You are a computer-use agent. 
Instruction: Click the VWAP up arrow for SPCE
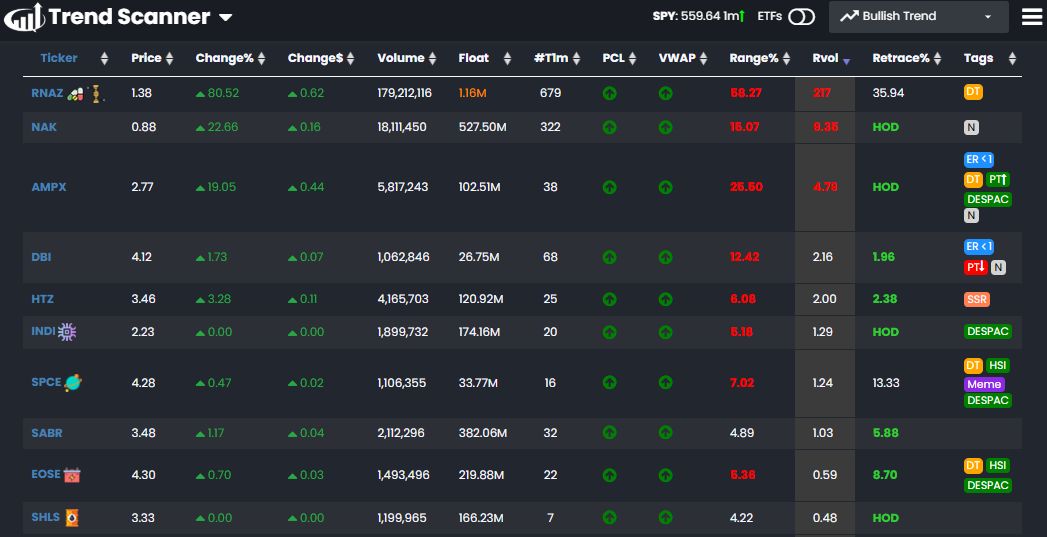(x=665, y=383)
